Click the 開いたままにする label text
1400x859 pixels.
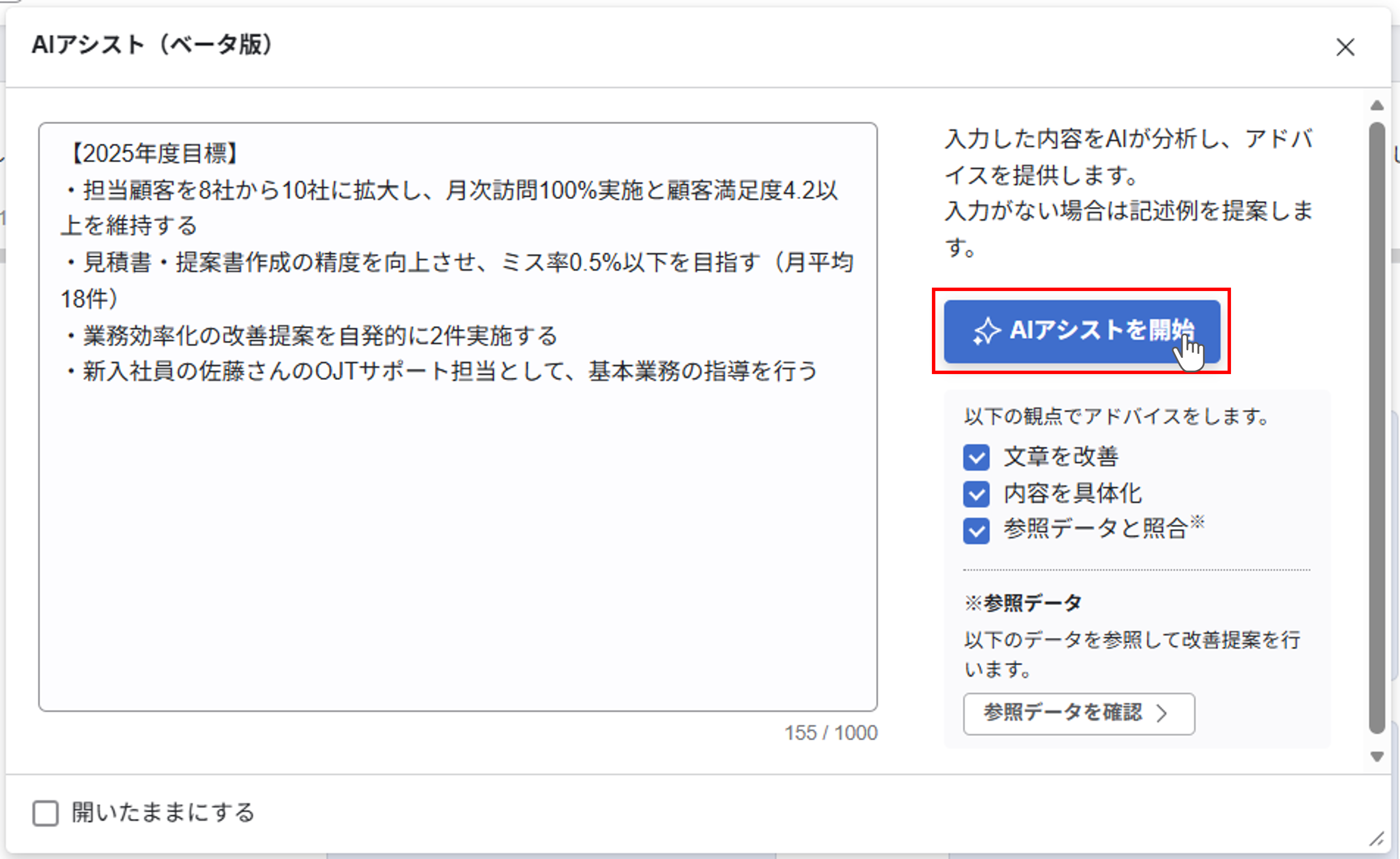tap(163, 813)
